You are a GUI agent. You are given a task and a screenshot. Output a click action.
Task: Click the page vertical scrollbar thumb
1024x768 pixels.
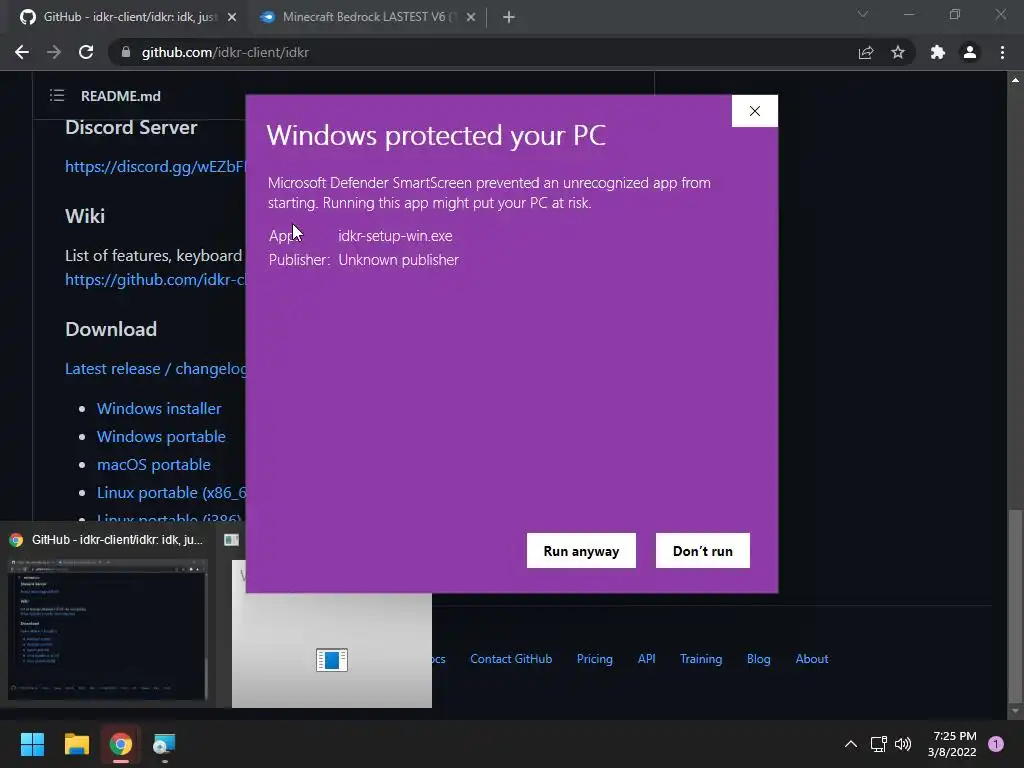1015,604
